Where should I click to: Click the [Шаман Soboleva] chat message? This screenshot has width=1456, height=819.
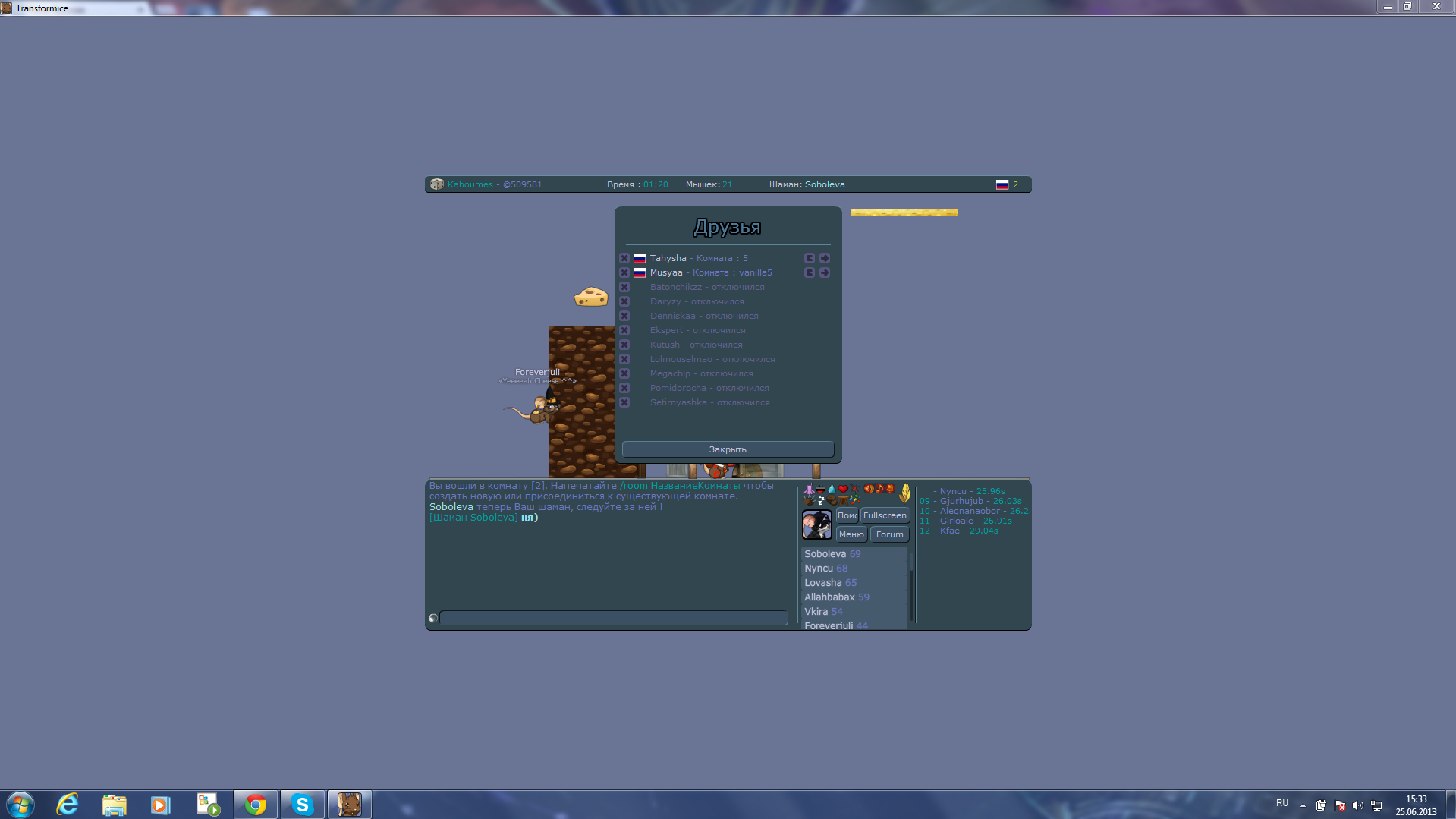point(484,518)
